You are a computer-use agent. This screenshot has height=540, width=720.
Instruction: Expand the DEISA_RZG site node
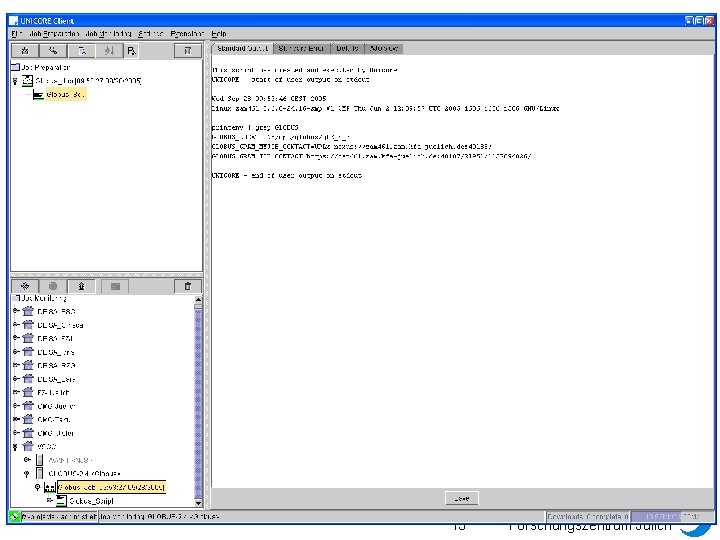(16, 366)
